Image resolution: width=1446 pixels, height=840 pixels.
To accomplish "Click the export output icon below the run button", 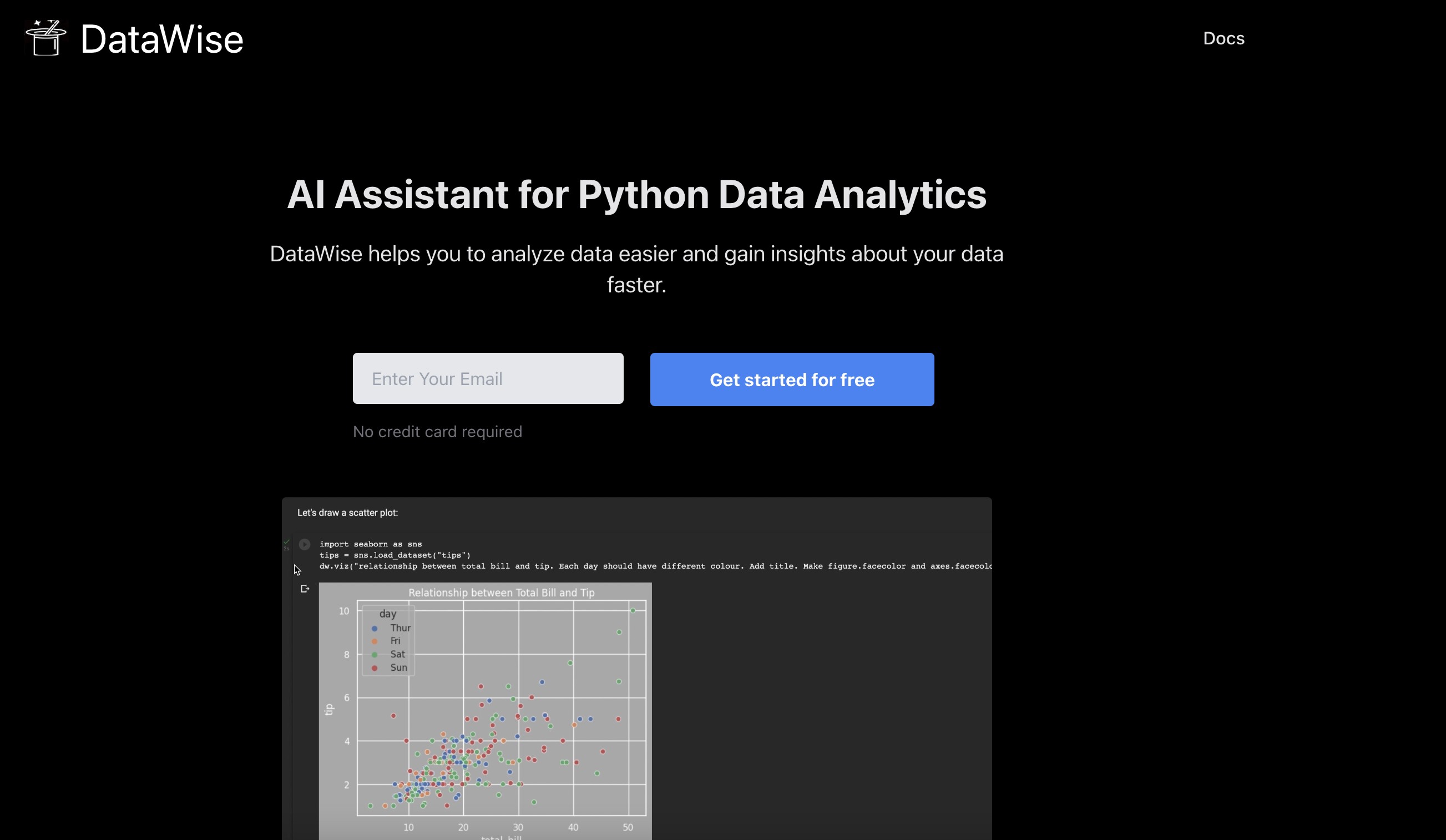I will [x=305, y=588].
